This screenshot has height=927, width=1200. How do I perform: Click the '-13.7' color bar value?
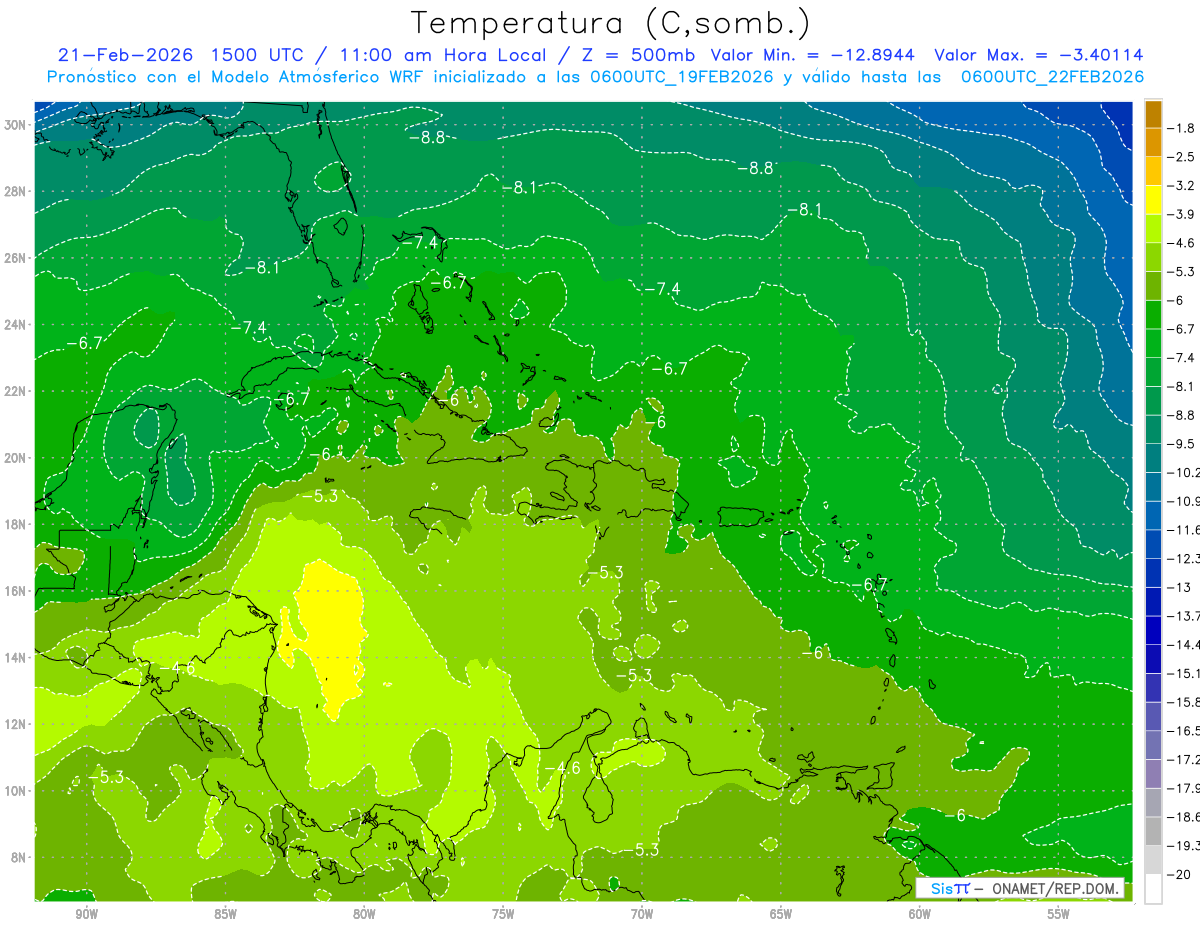1184,616
